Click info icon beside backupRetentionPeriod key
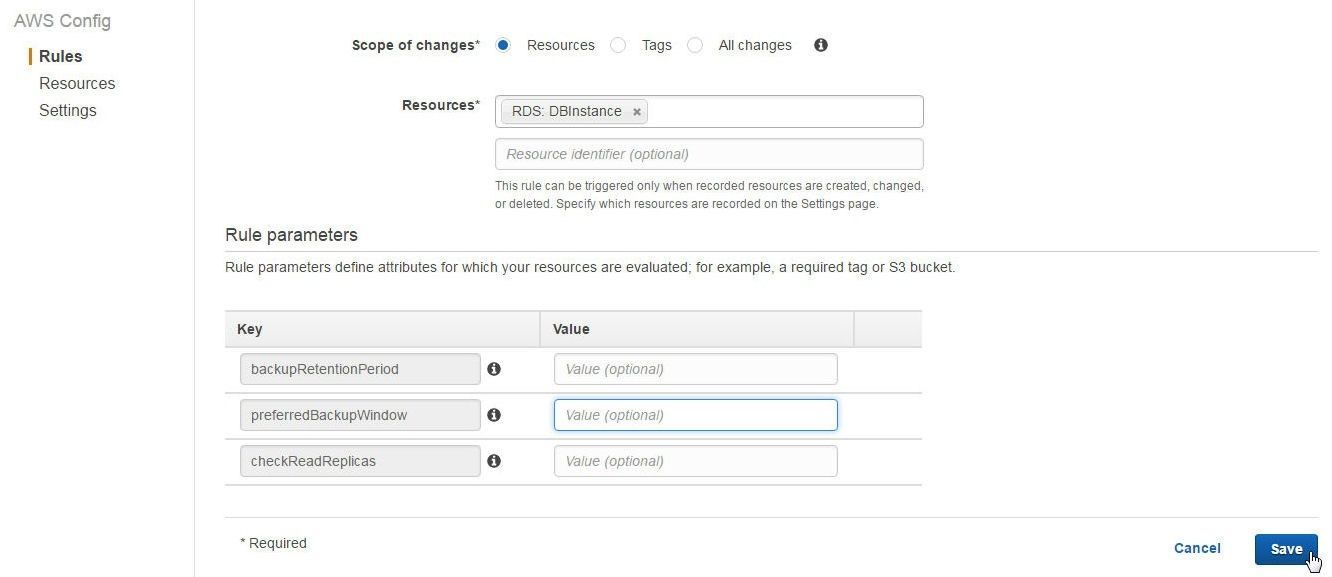The width and height of the screenshot is (1332, 577). 493,369
